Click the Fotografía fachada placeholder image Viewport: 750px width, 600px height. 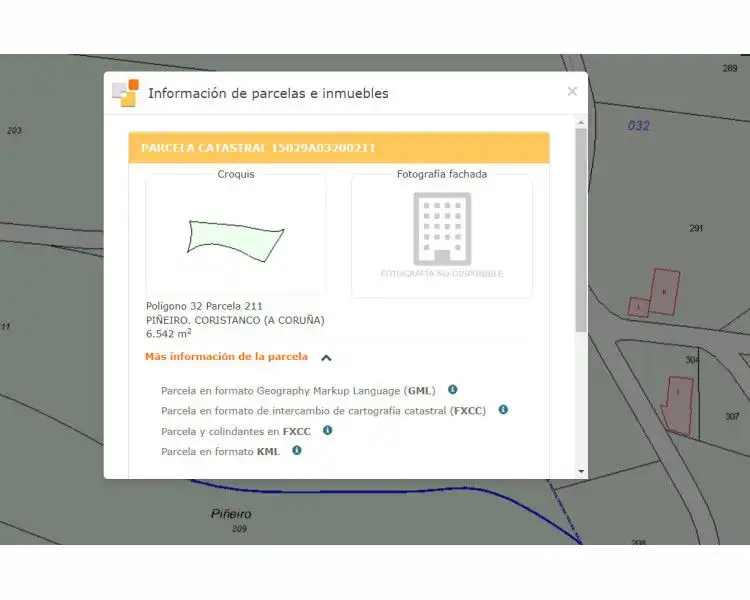click(x=442, y=235)
